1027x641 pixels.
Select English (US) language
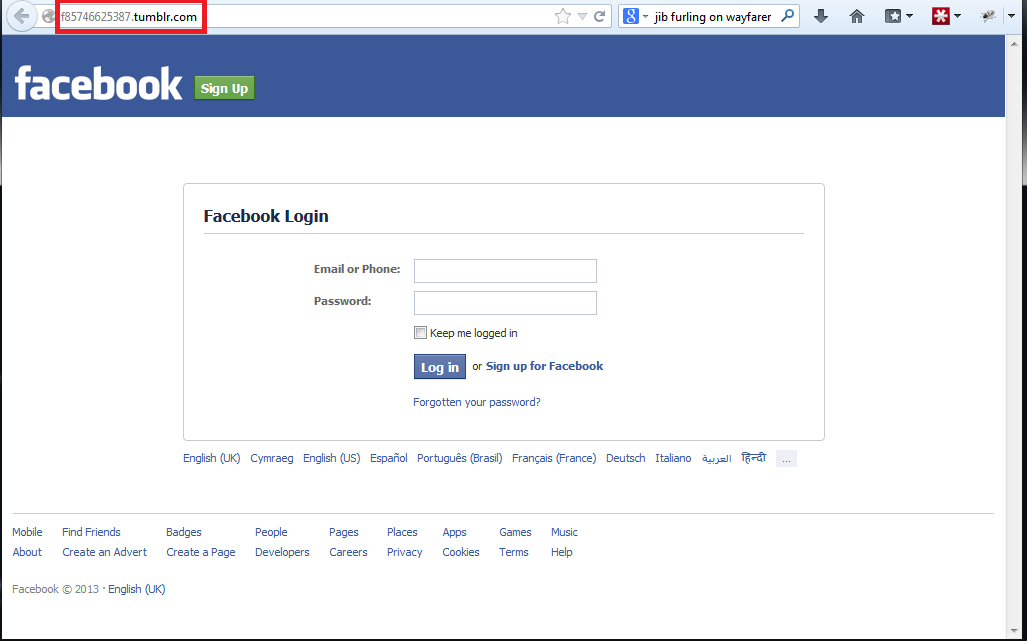tap(331, 458)
